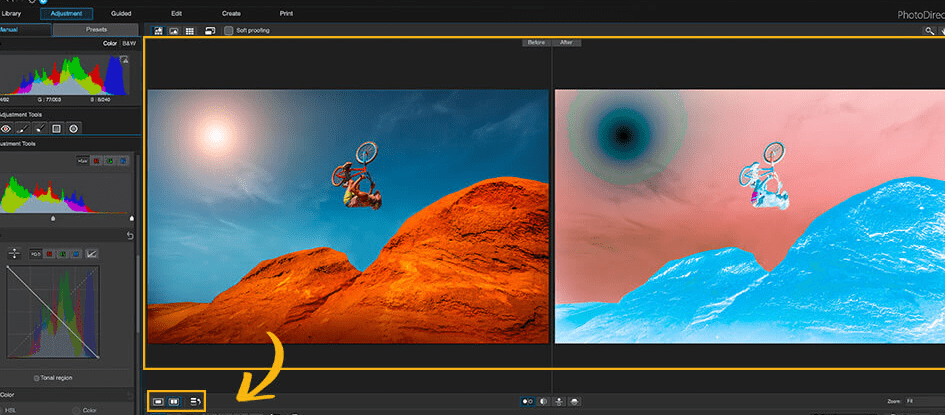The image size is (945, 415).
Task: Click the B&W histogram mode
Action: click(129, 45)
